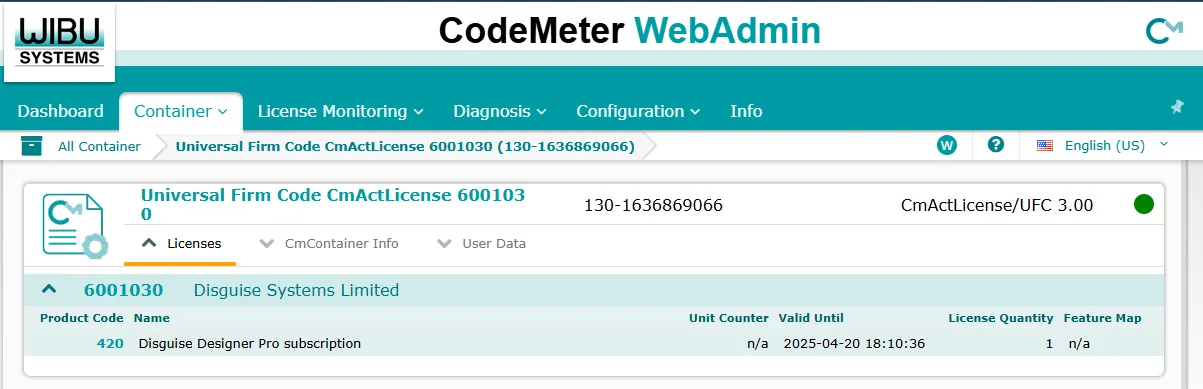Open the Configuration menu
Screen dimensions: 1203x389
pos(638,111)
